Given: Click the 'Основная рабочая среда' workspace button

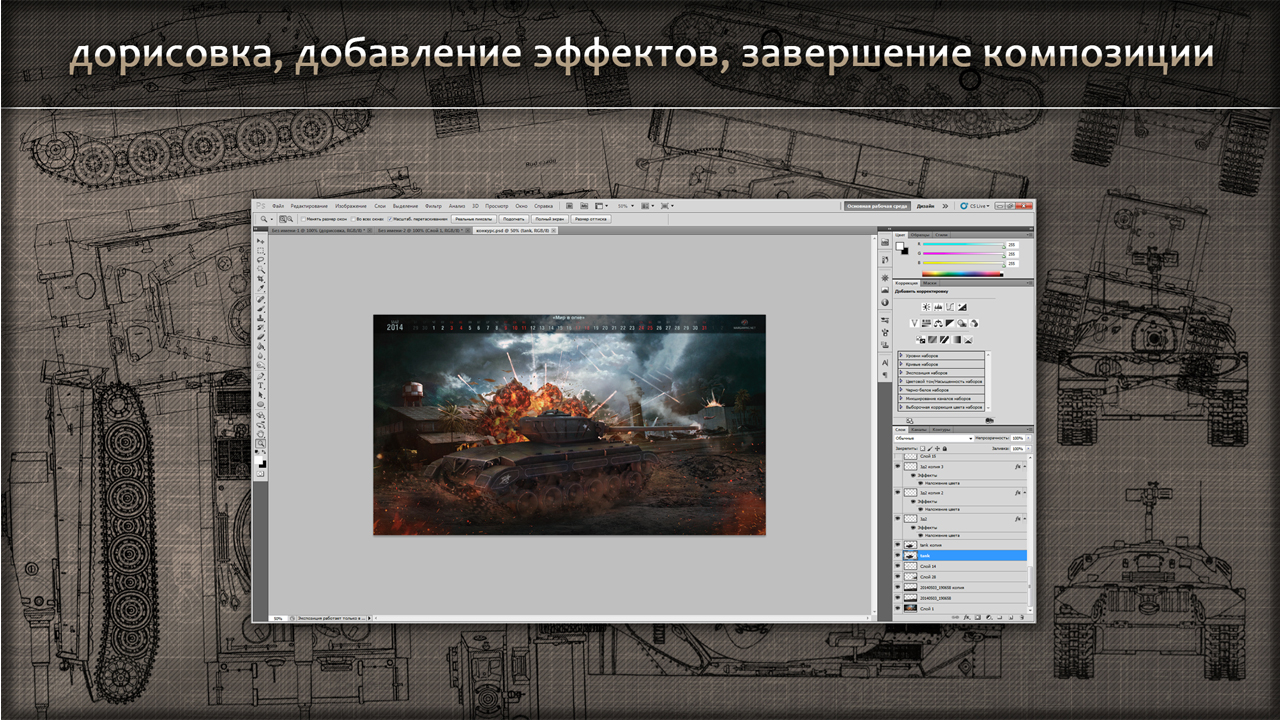Looking at the screenshot, I should point(877,206).
